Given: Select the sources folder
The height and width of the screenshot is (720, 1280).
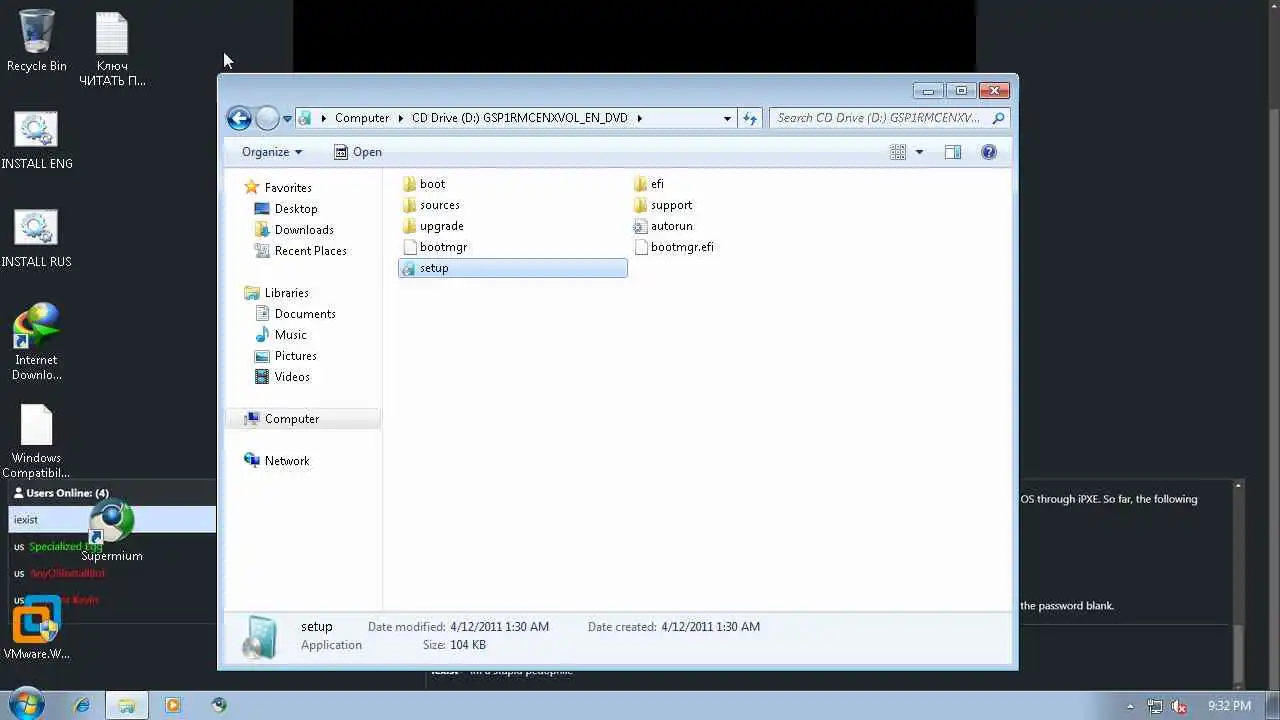Looking at the screenshot, I should pos(431,205).
